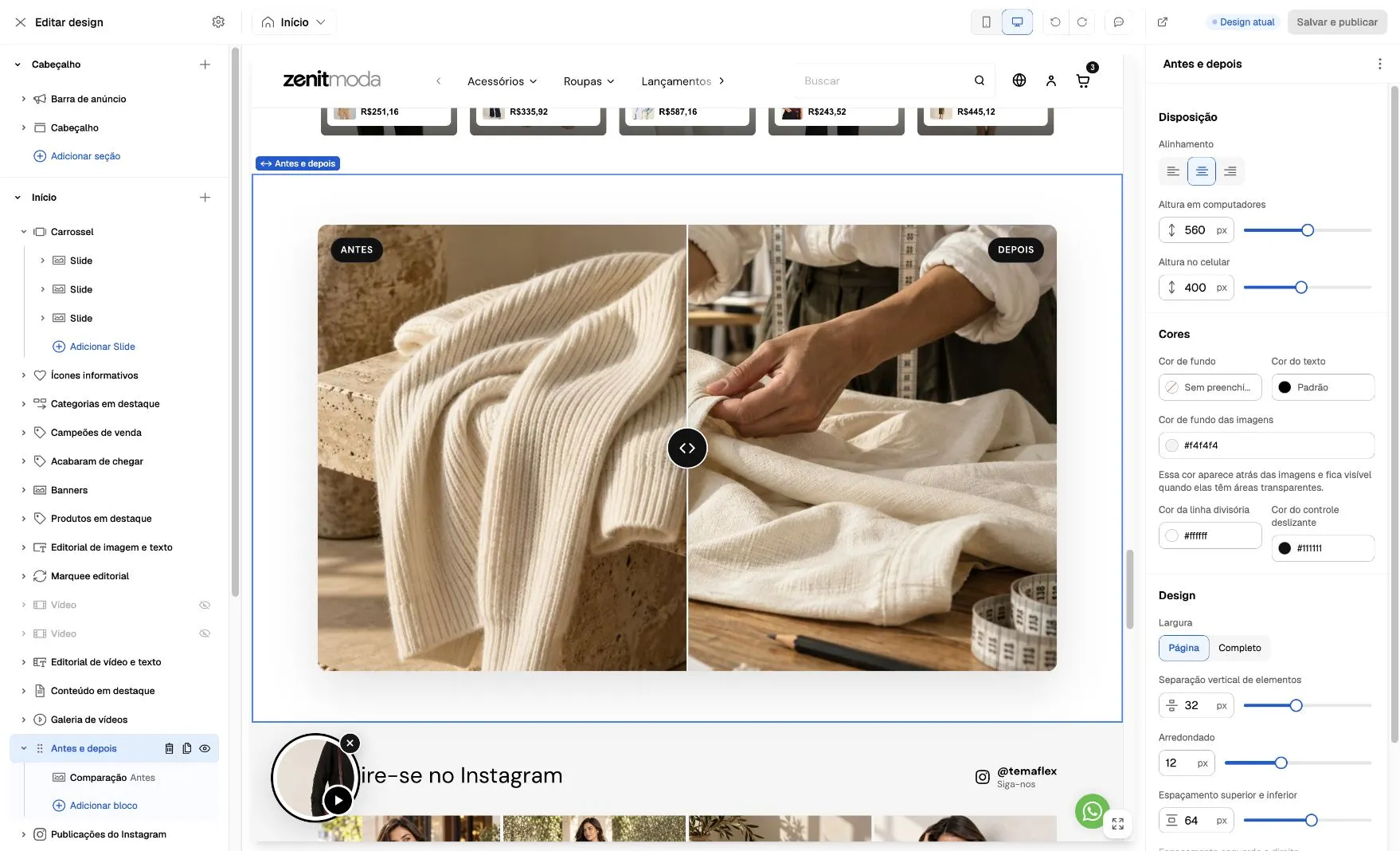Click the user account icon in store header
This screenshot has height=851, width=1400.
pos(1051,80)
